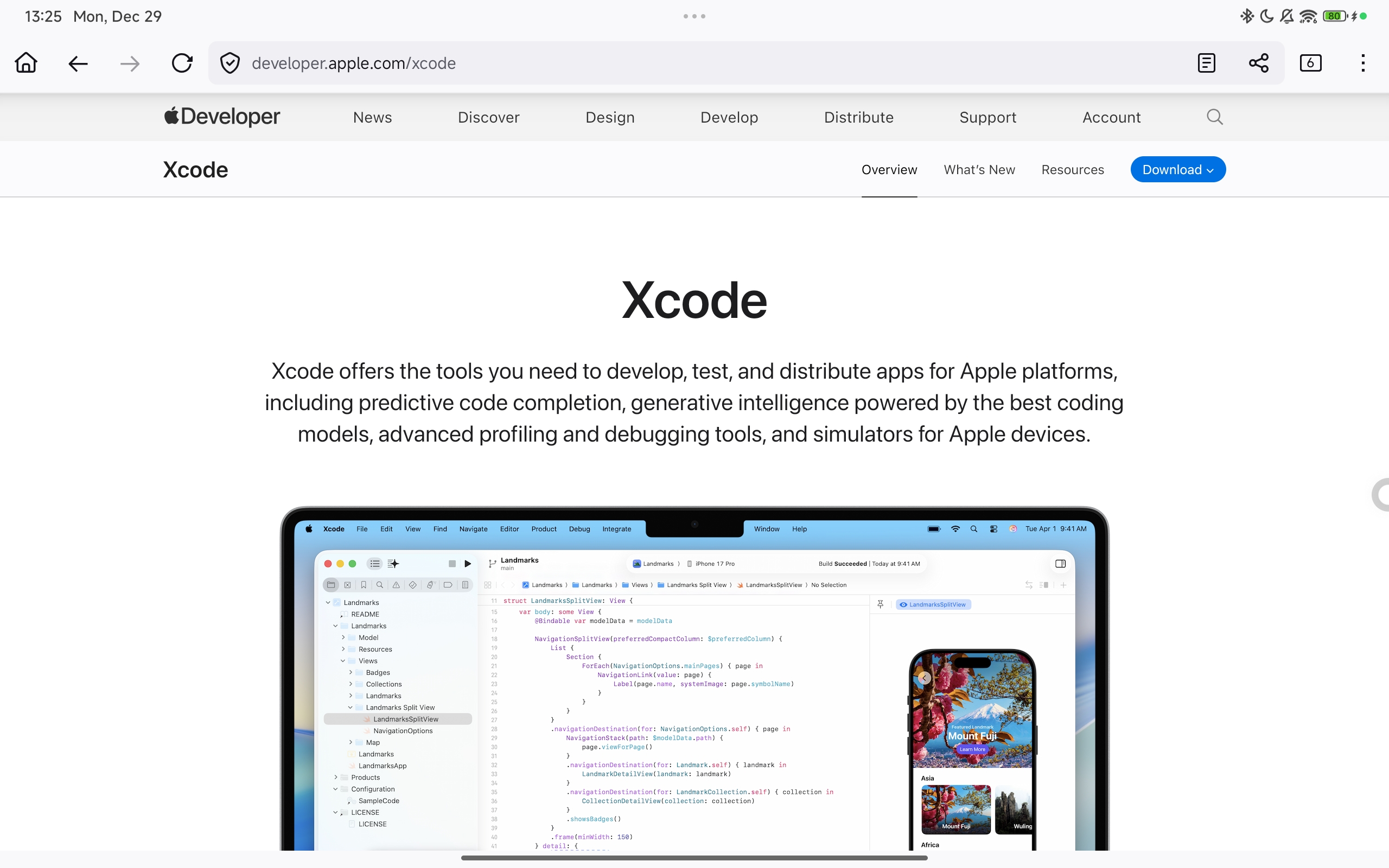Image resolution: width=1389 pixels, height=868 pixels.
Task: Click the horizontal scrollbar at page bottom
Action: pyautogui.click(x=694, y=858)
